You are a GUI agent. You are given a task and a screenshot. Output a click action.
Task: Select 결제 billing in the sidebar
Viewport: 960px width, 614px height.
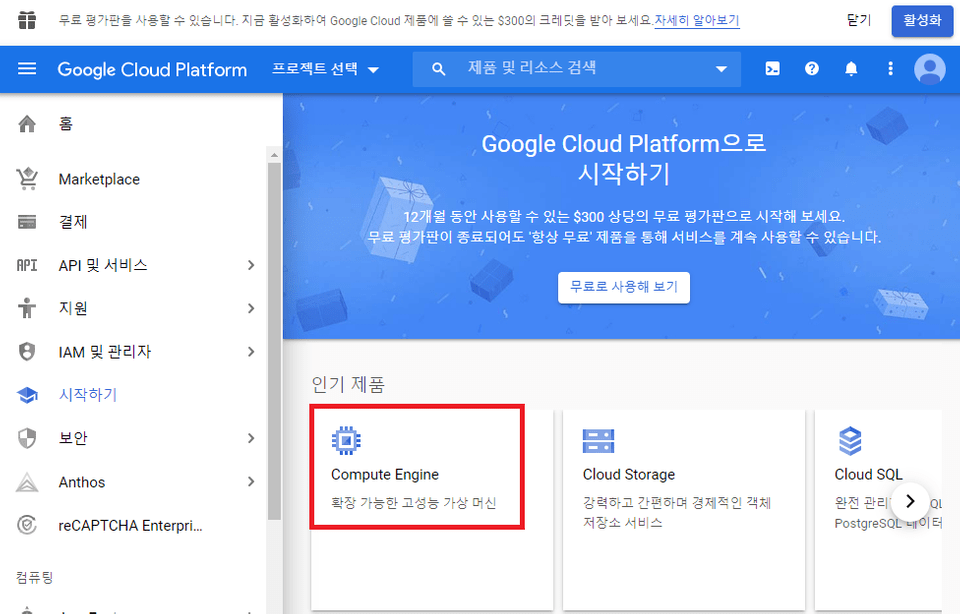(73, 222)
